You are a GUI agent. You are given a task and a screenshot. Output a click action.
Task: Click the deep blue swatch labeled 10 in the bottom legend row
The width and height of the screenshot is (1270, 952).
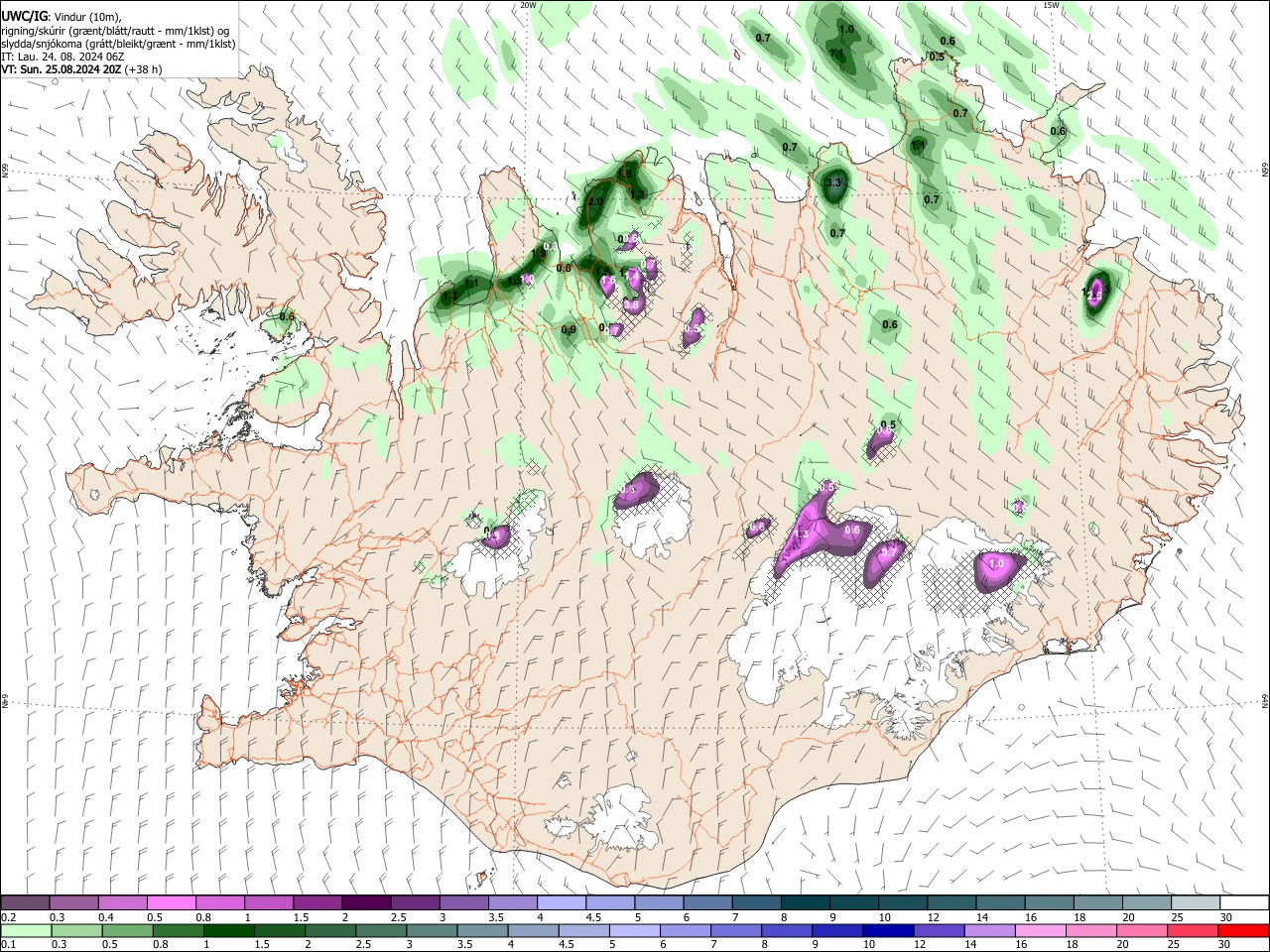coord(887,930)
